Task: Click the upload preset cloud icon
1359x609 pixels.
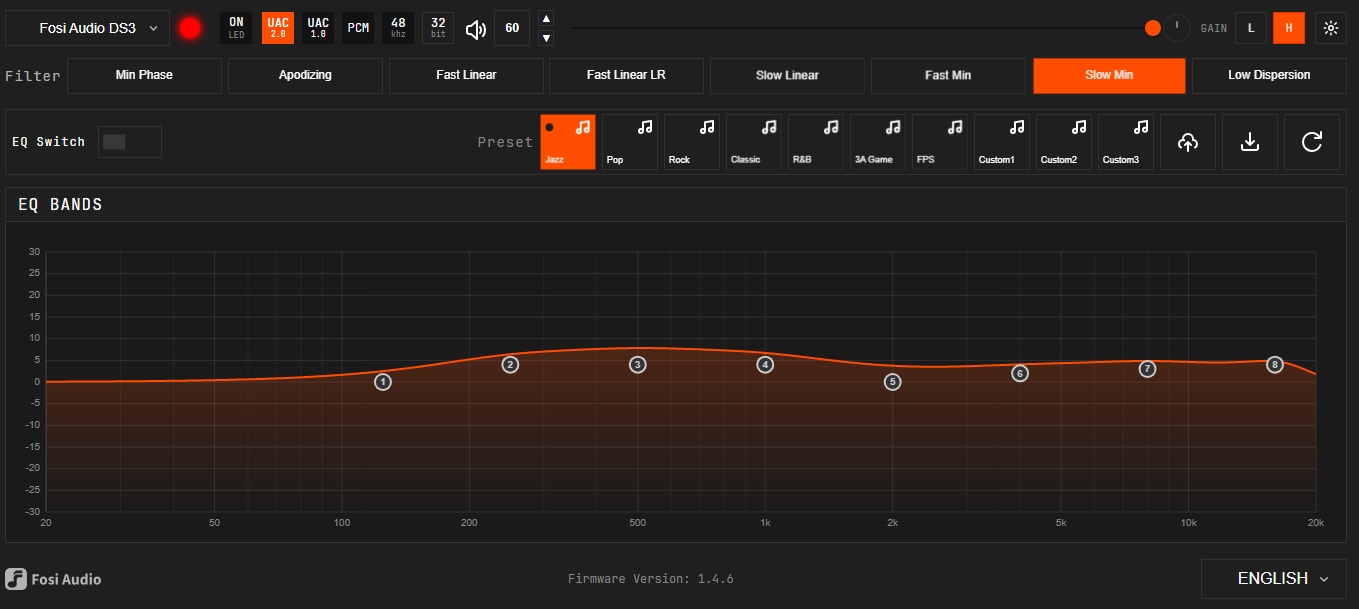Action: 1187,142
